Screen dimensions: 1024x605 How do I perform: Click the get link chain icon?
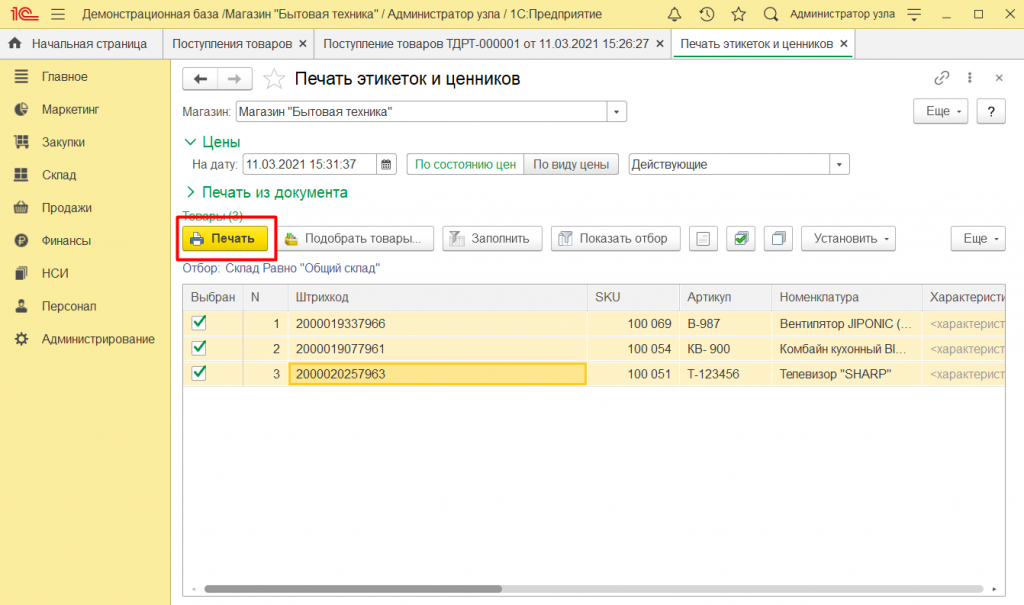pos(941,78)
